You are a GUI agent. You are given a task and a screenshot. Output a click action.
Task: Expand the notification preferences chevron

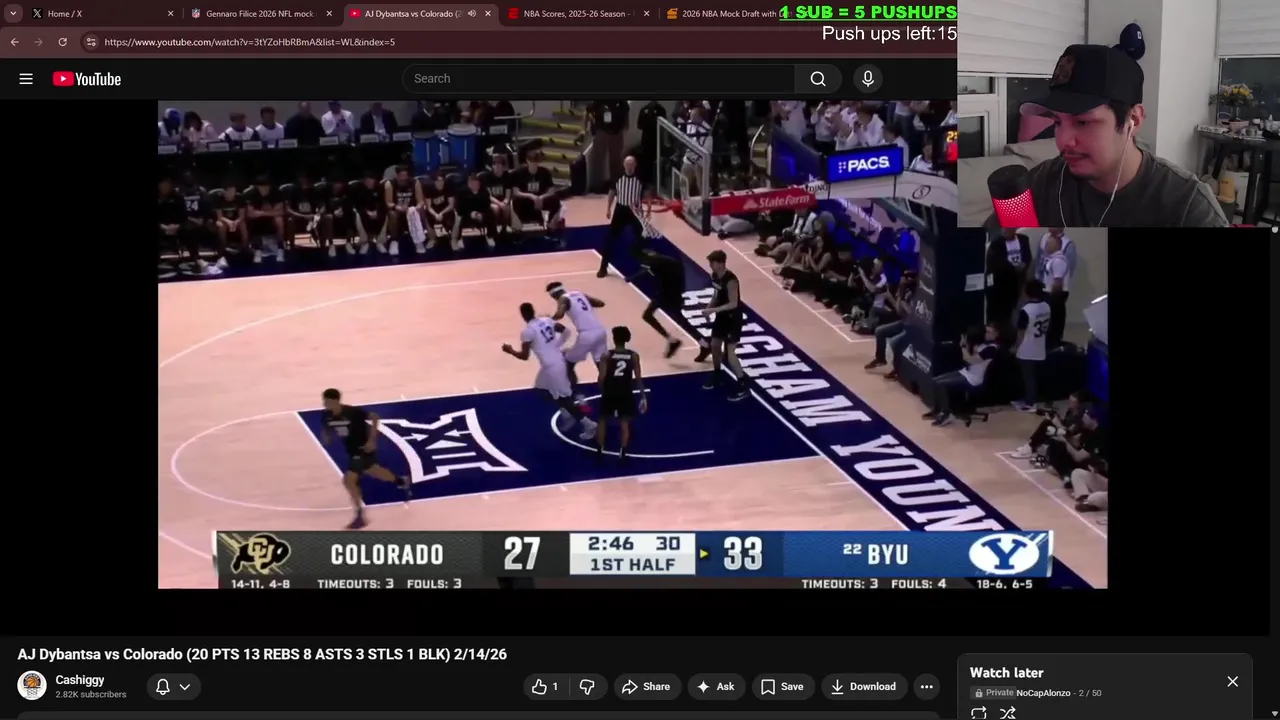[184, 687]
